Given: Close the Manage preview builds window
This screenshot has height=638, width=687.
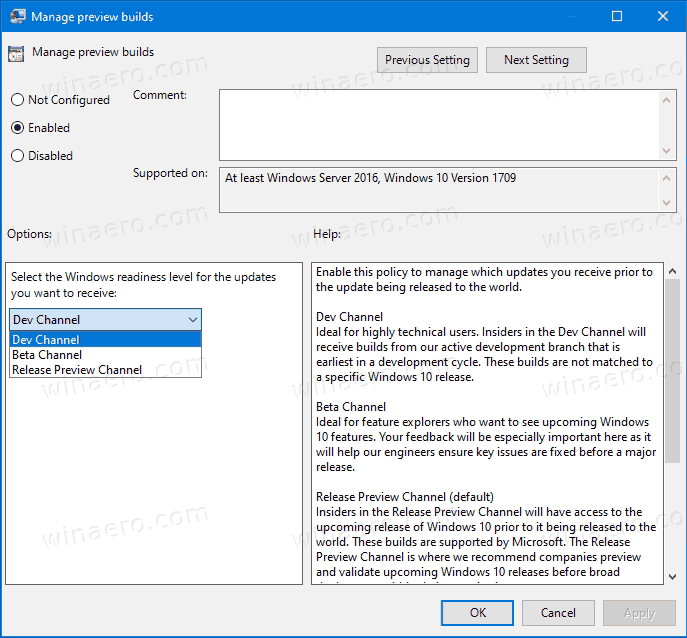Looking at the screenshot, I should point(663,16).
